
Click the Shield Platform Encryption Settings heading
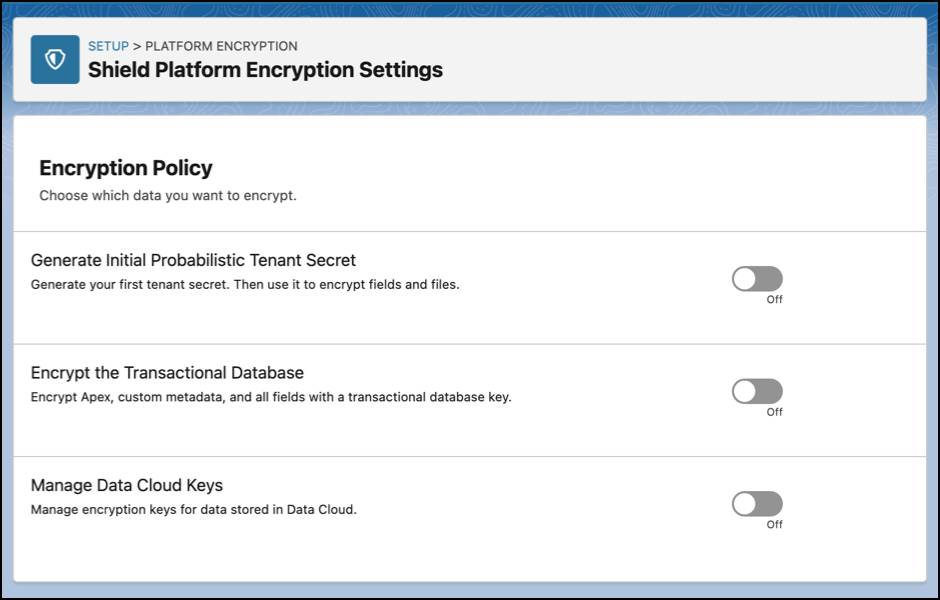point(266,70)
